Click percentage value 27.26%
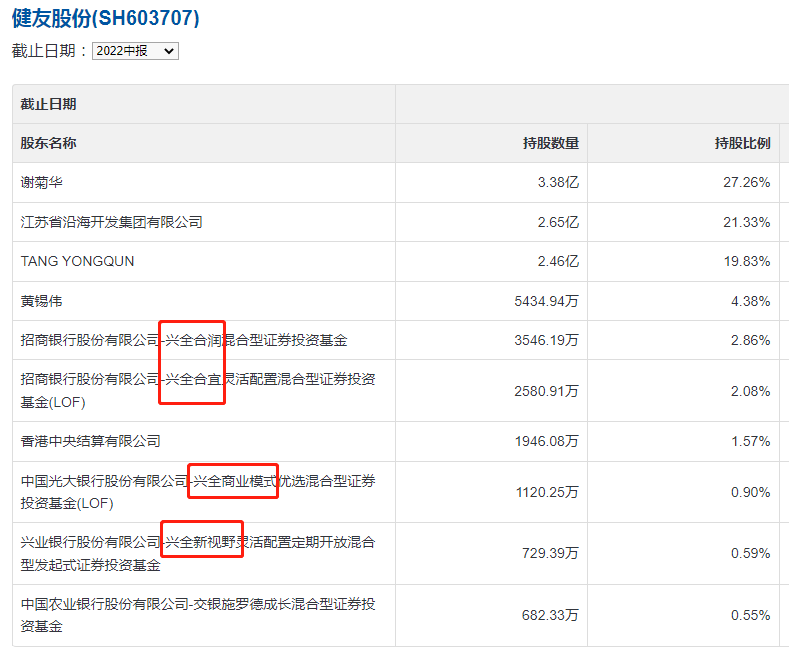This screenshot has width=789, height=659. coord(747,182)
